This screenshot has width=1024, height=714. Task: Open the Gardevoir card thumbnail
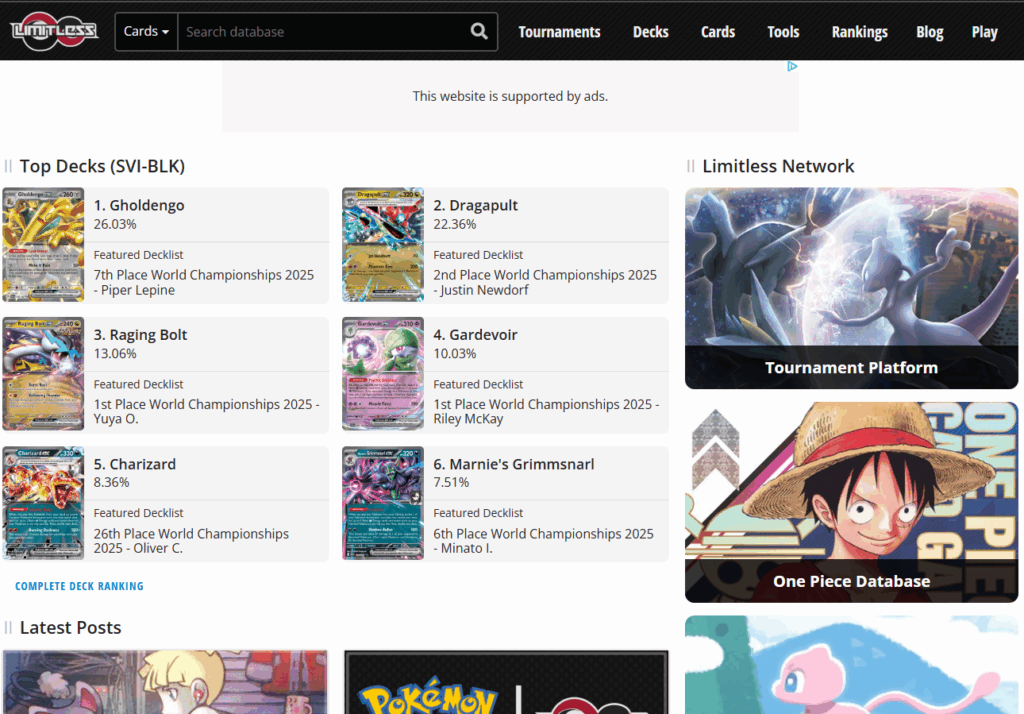click(x=383, y=374)
